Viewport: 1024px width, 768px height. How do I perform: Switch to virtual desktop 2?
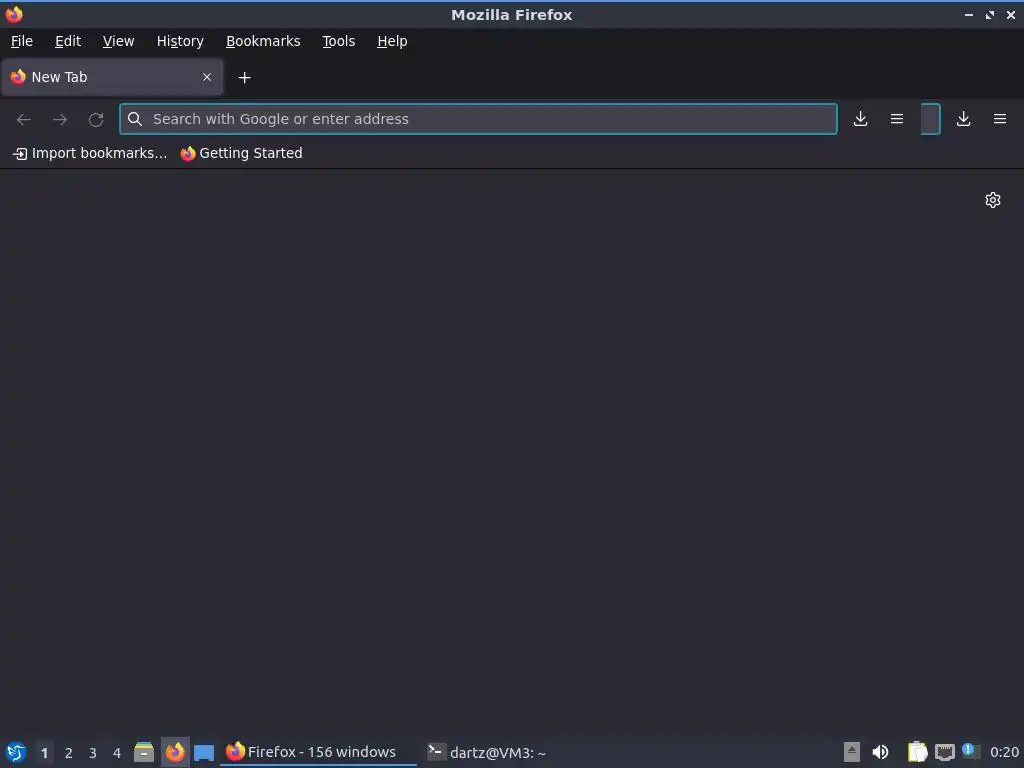(x=69, y=753)
